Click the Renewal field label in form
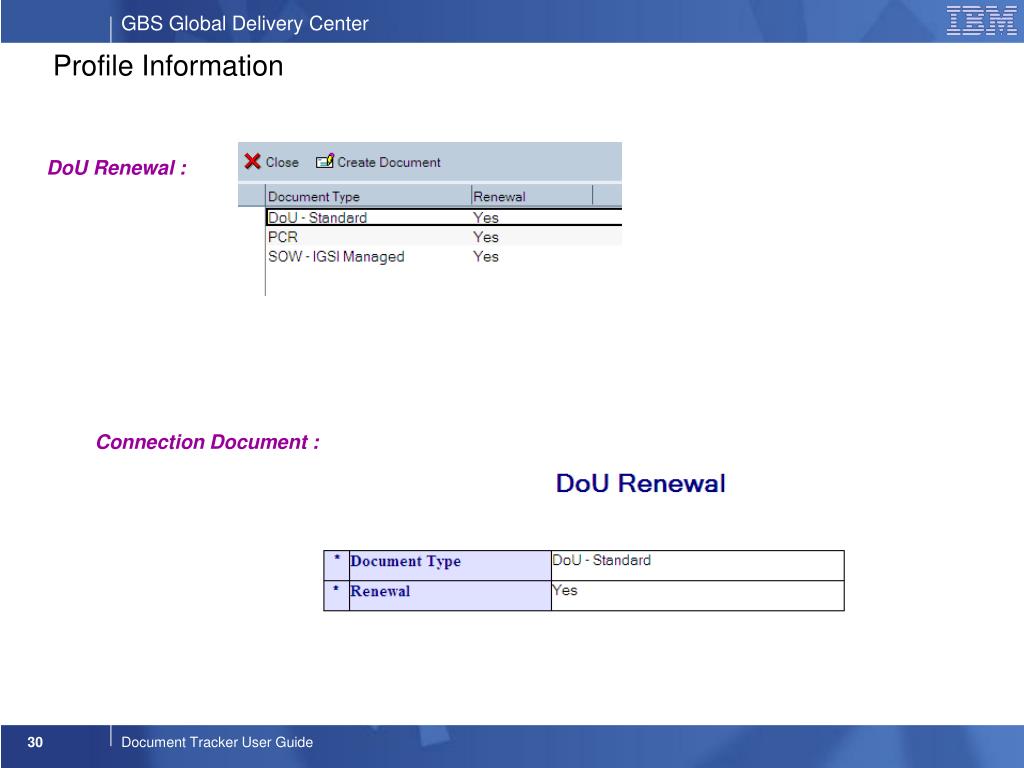This screenshot has width=1024, height=768. click(x=380, y=591)
